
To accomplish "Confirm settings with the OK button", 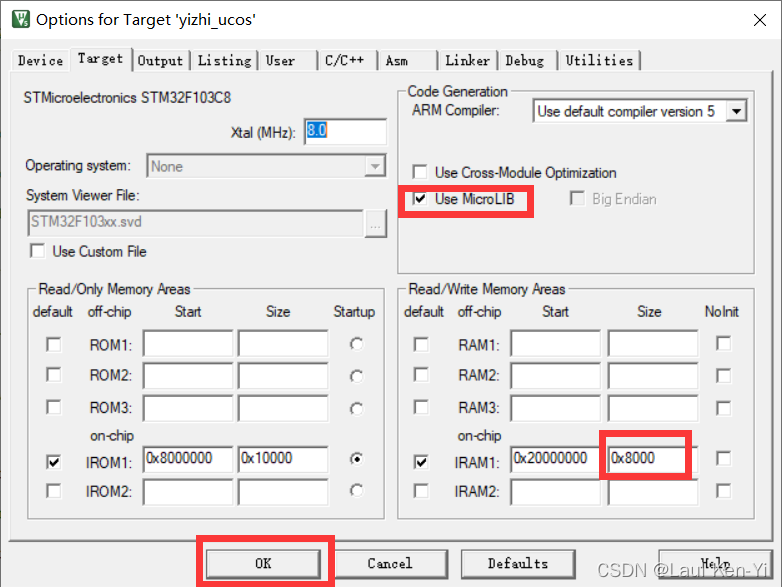I will (x=263, y=564).
